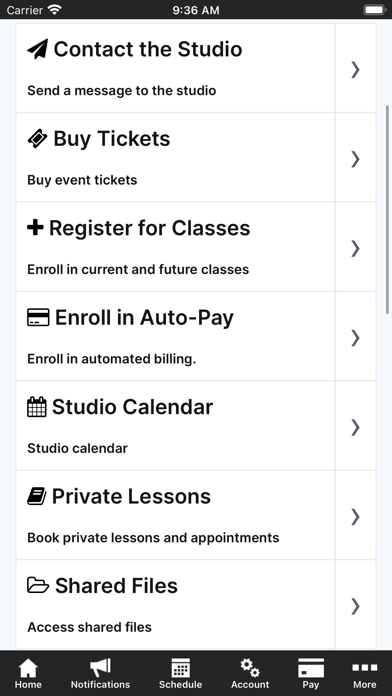The image size is (392, 696).
Task: Open the Home tab in bottom bar
Action: (28, 673)
